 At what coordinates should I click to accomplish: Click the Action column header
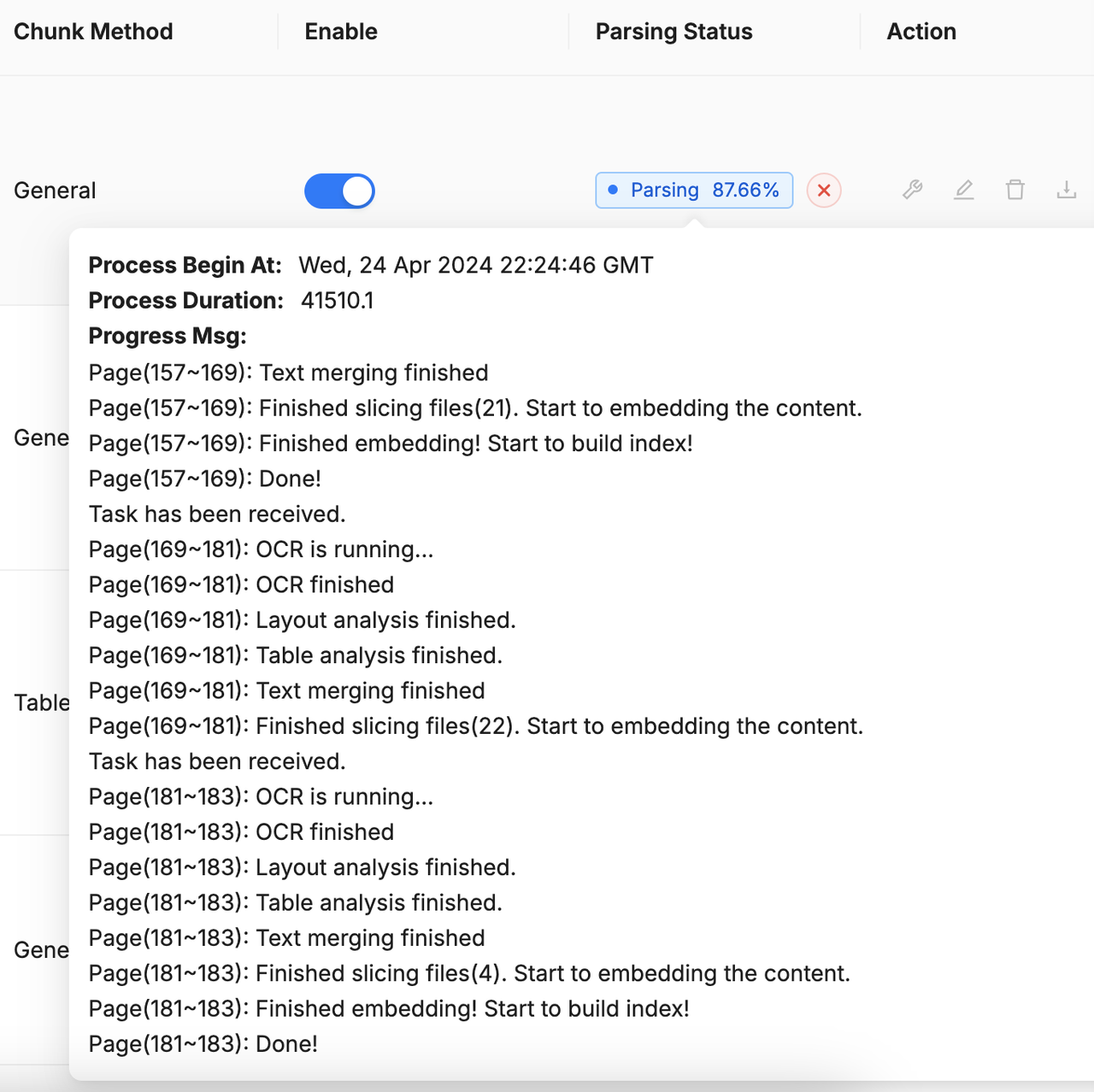[920, 32]
